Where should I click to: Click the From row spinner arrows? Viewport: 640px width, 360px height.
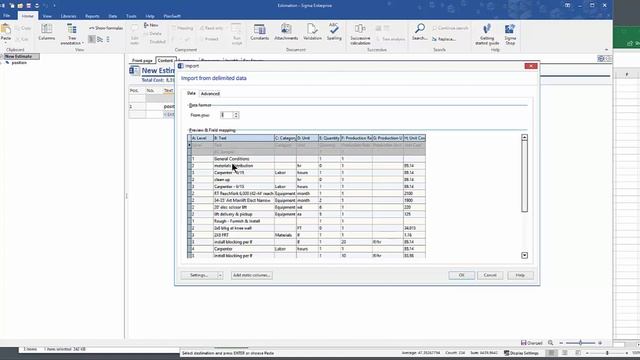pyautogui.click(x=236, y=115)
